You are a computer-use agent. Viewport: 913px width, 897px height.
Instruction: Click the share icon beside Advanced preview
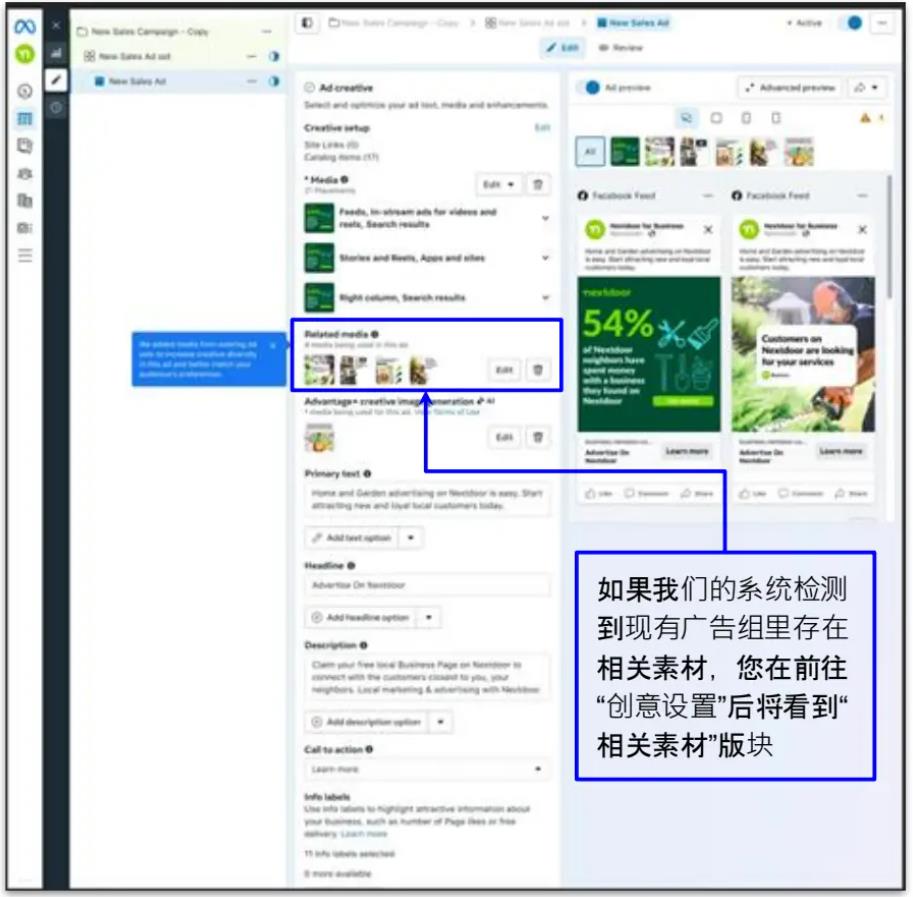[x=860, y=86]
